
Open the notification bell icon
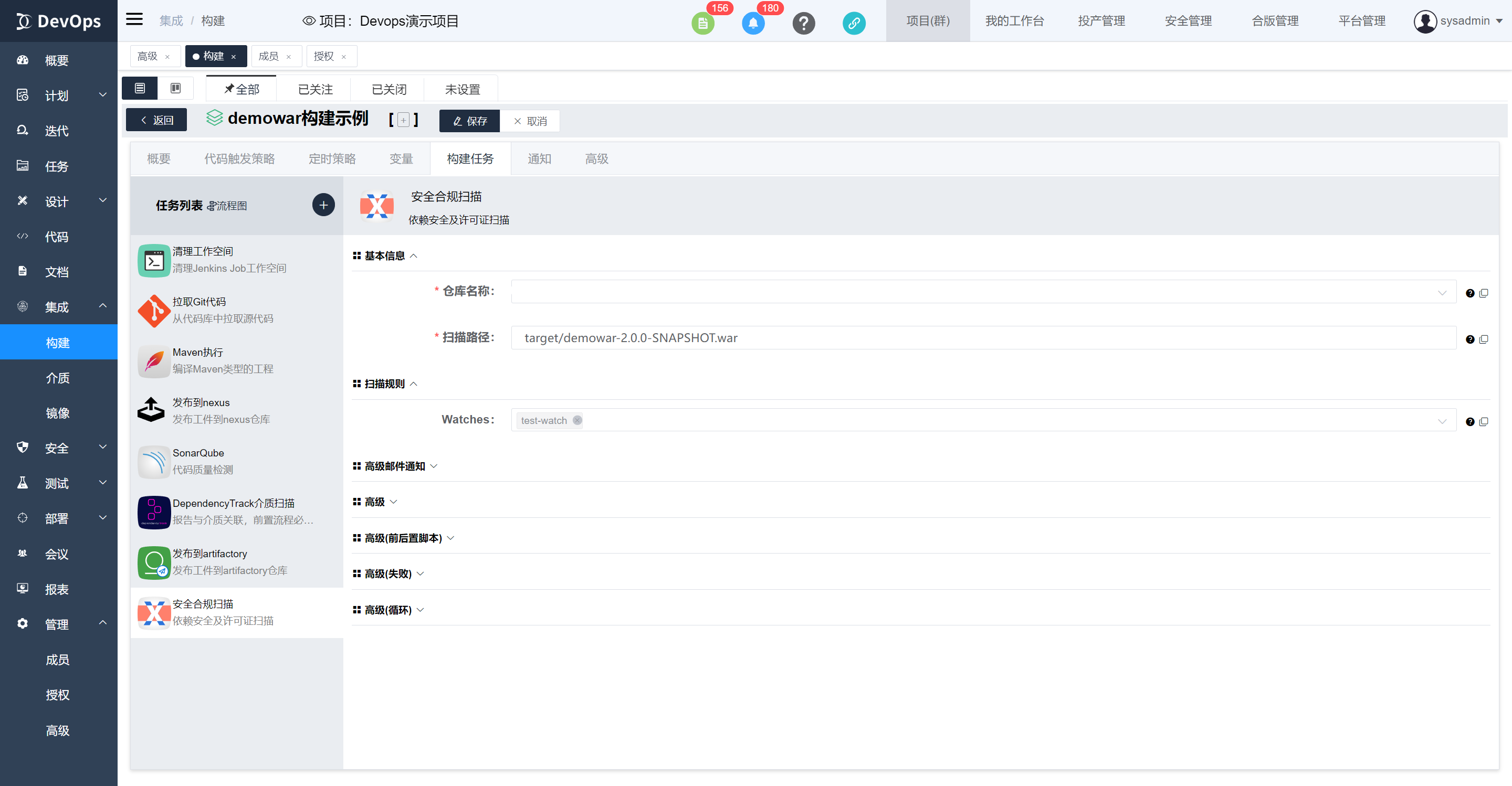pos(753,24)
